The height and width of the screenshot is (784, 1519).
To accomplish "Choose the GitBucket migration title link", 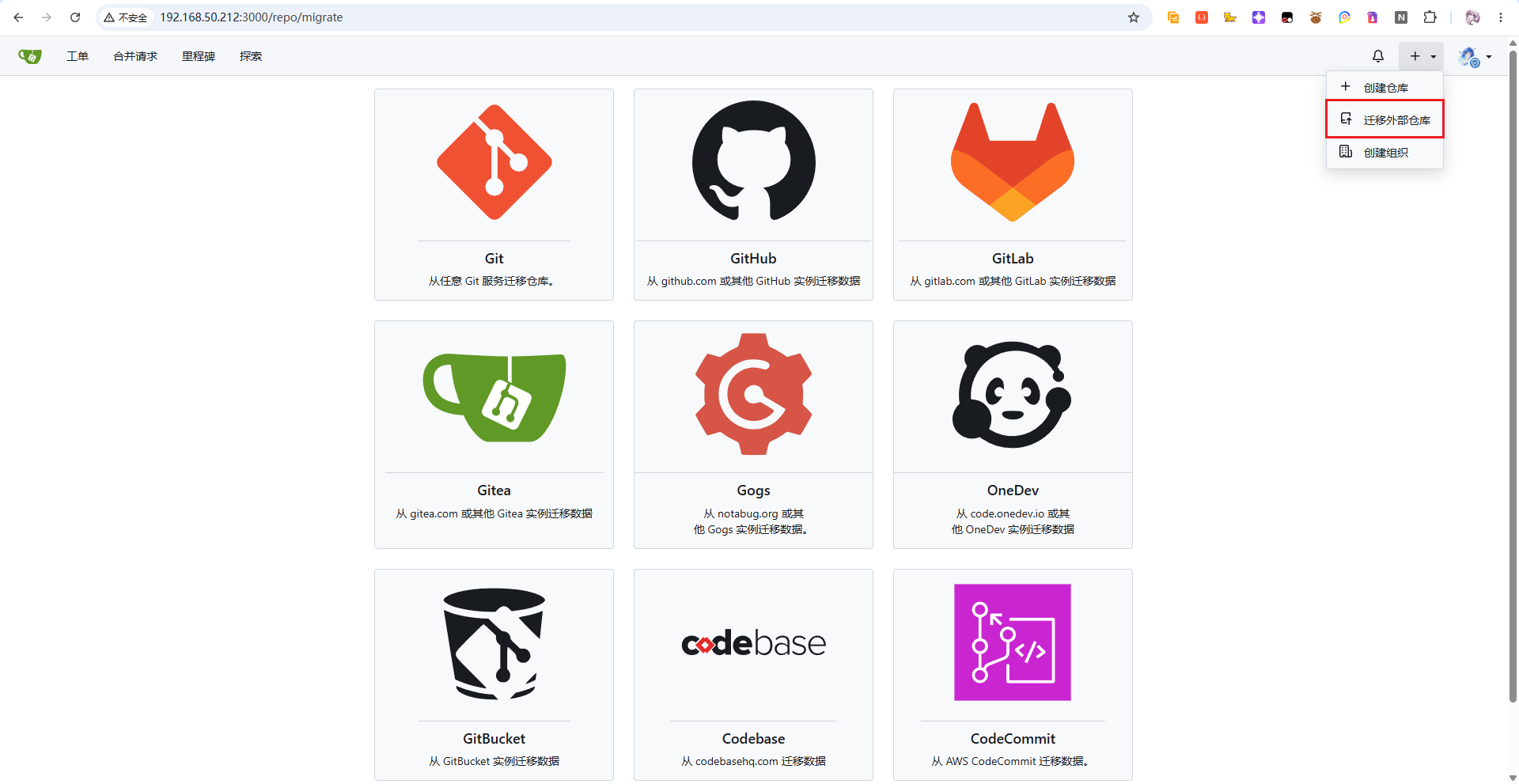I will [x=494, y=739].
